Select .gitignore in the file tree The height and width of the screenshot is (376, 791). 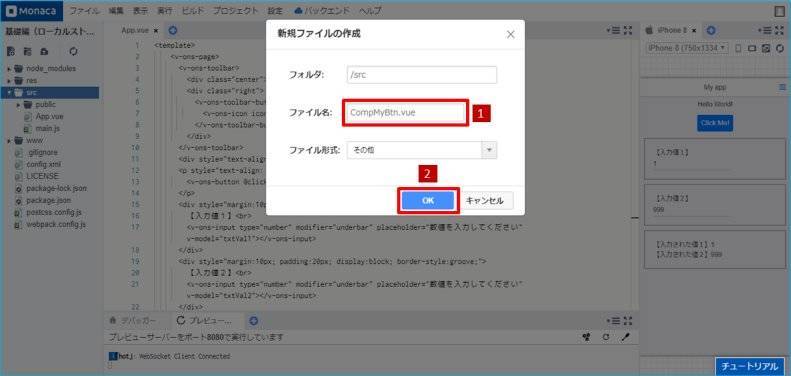click(x=42, y=152)
